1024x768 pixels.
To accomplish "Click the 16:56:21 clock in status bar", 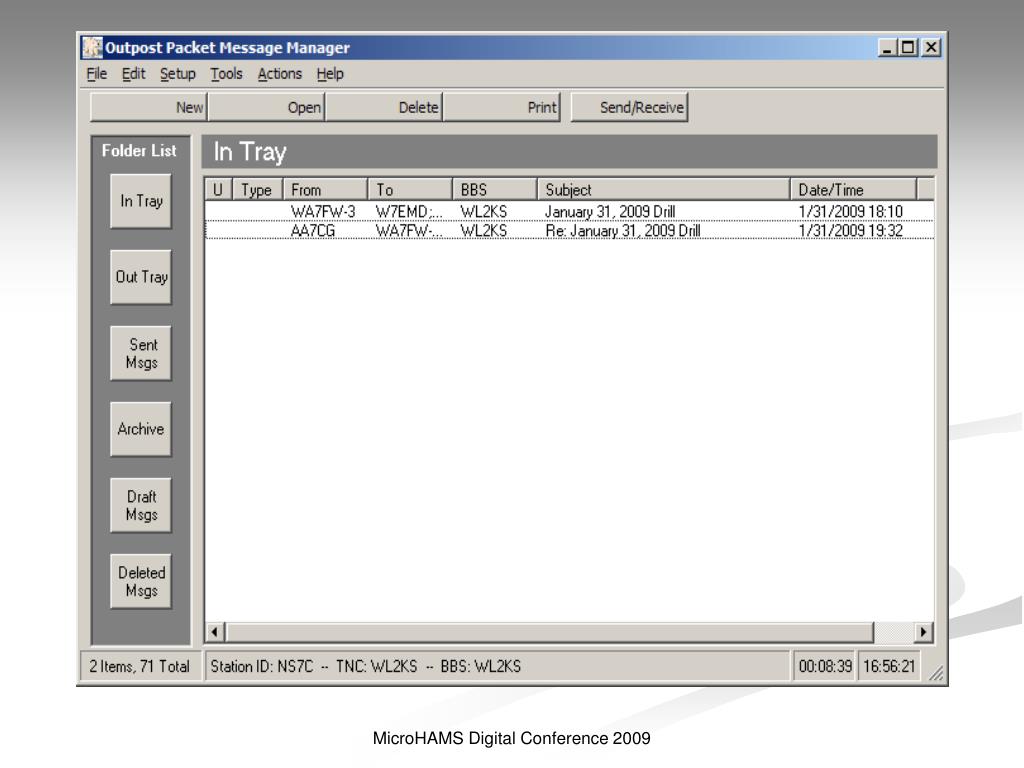I will (x=889, y=666).
